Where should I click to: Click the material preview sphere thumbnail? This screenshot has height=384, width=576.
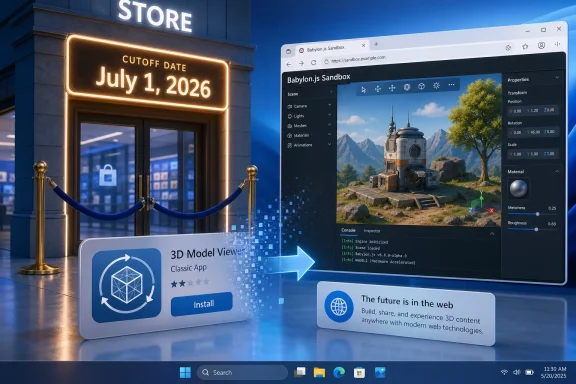[518, 189]
